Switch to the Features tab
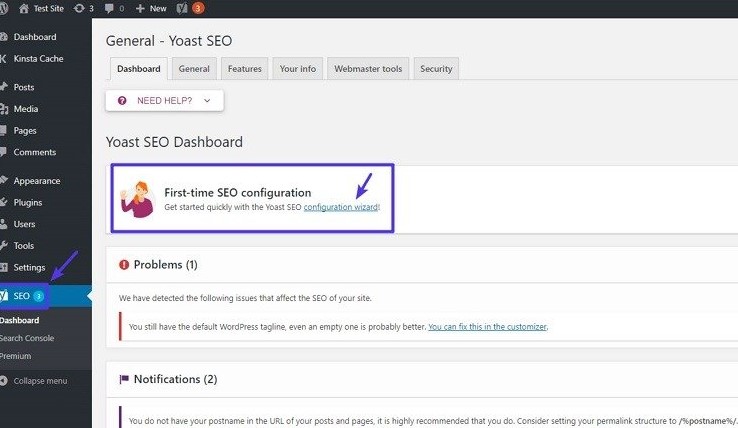This screenshot has height=428, width=738. (245, 69)
